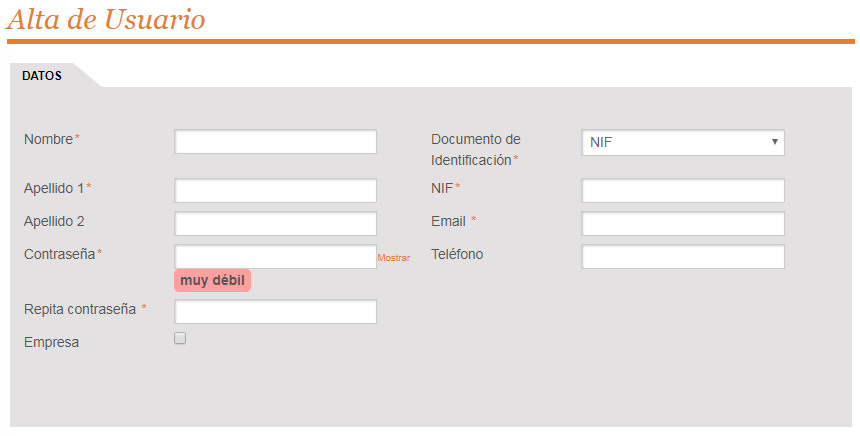The width and height of the screenshot is (860, 436).
Task: Activate the Contraseña password field
Action: point(275,256)
